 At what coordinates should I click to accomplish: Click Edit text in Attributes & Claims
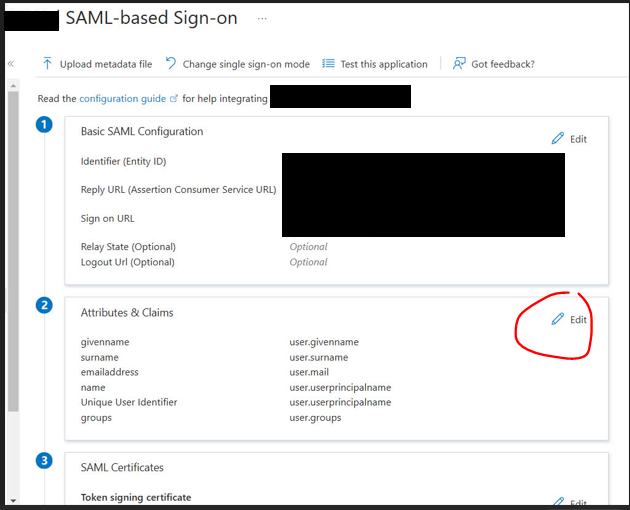(x=579, y=320)
